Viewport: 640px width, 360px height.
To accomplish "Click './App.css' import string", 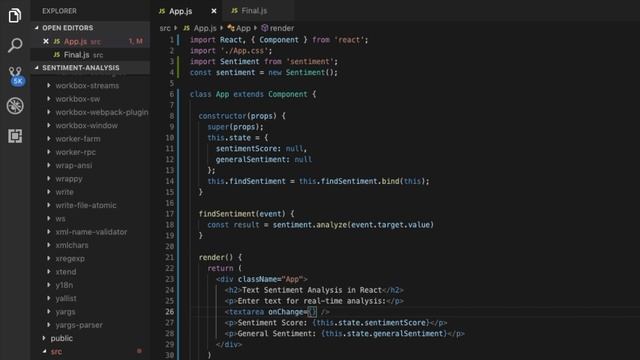I will coord(244,51).
